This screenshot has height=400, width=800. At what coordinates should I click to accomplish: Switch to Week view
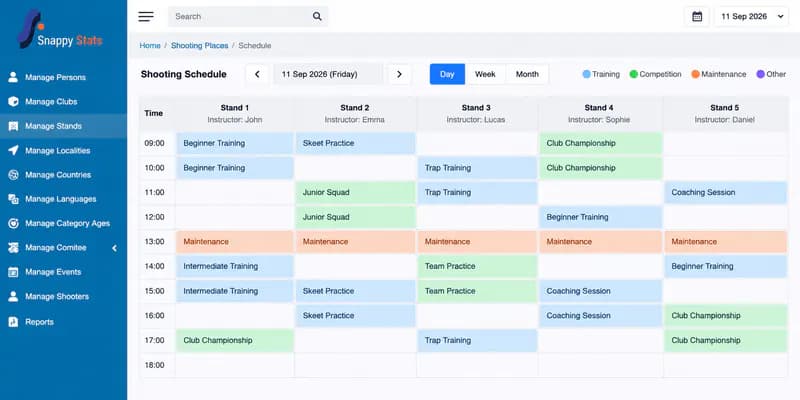(485, 74)
